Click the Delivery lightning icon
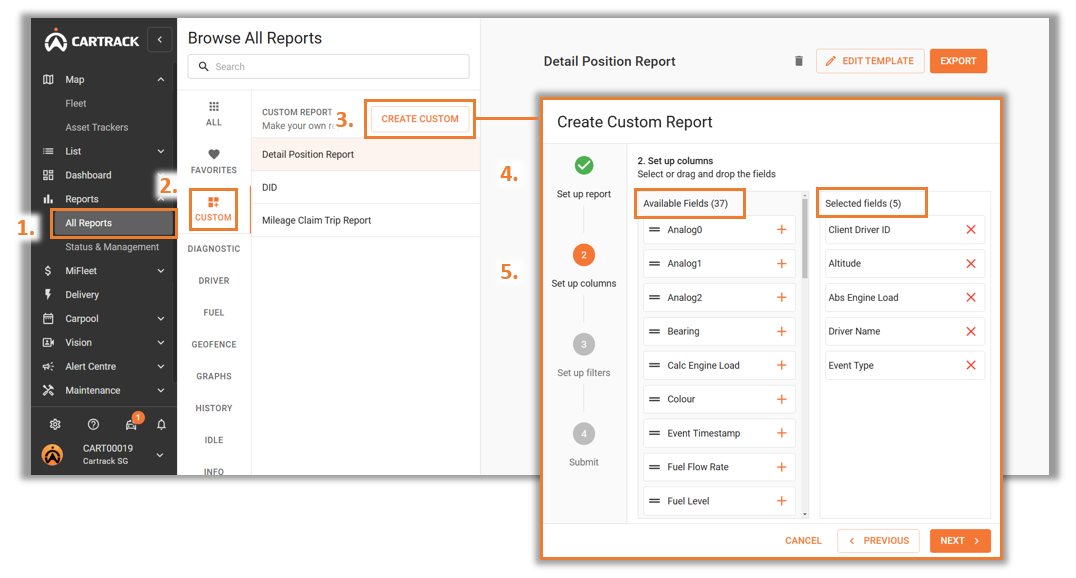Screen dimensions: 1076x578 point(48,294)
